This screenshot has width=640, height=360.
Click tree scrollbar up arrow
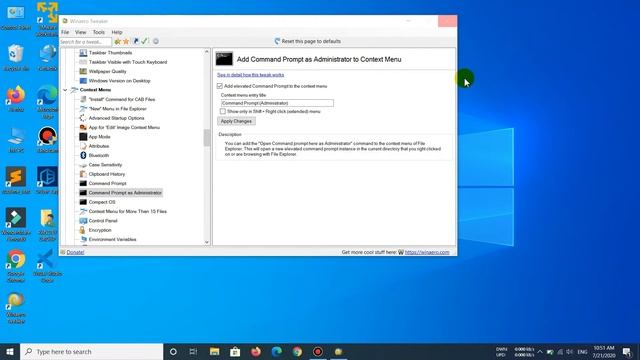click(x=207, y=52)
